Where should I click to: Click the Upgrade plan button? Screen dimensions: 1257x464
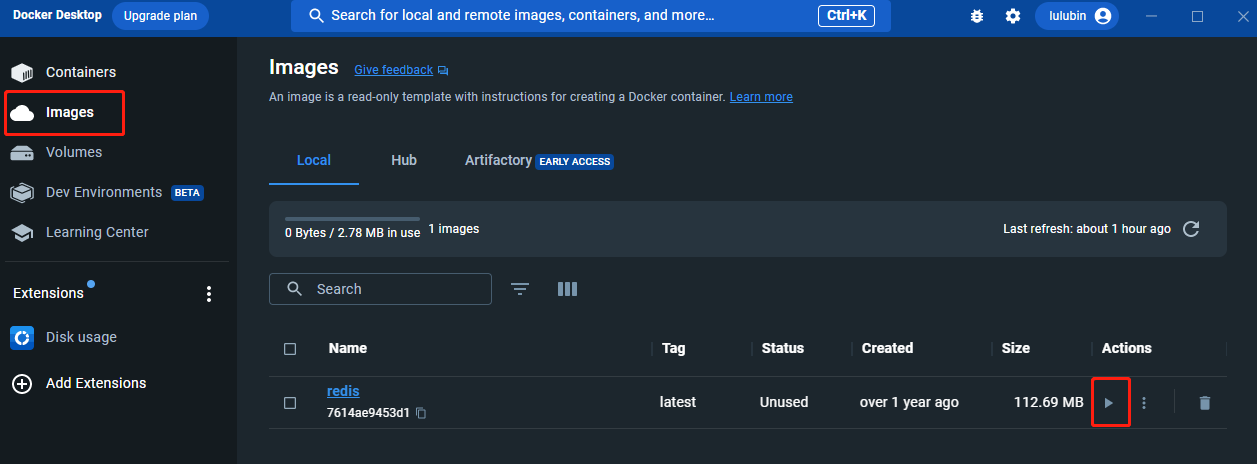[160, 16]
